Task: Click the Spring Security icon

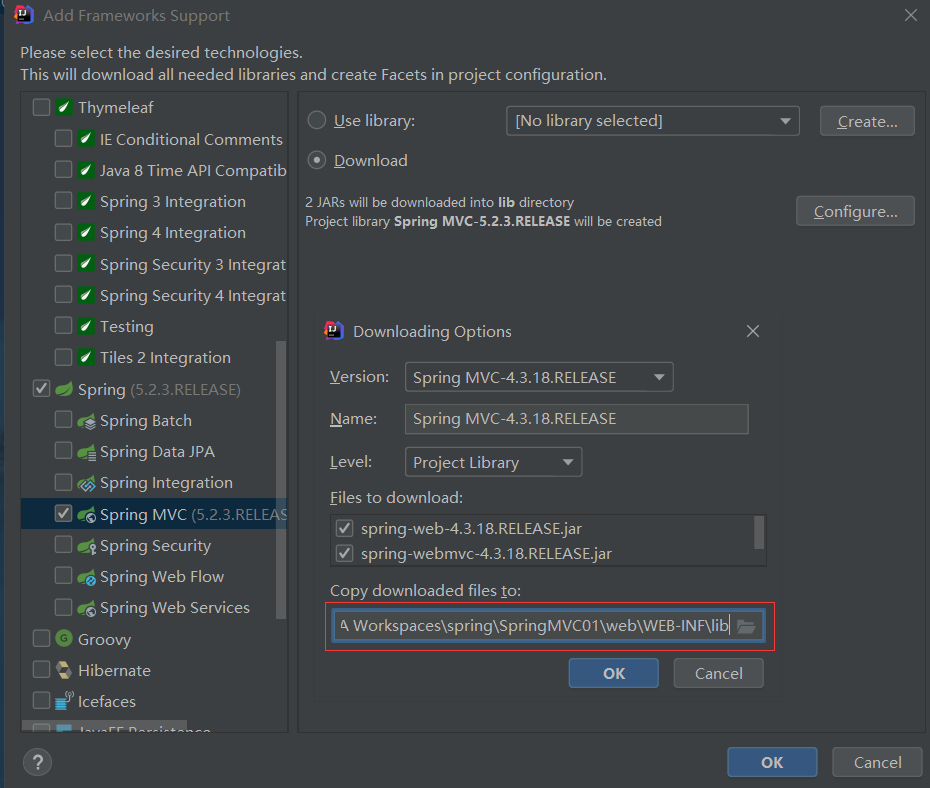Action: [87, 545]
